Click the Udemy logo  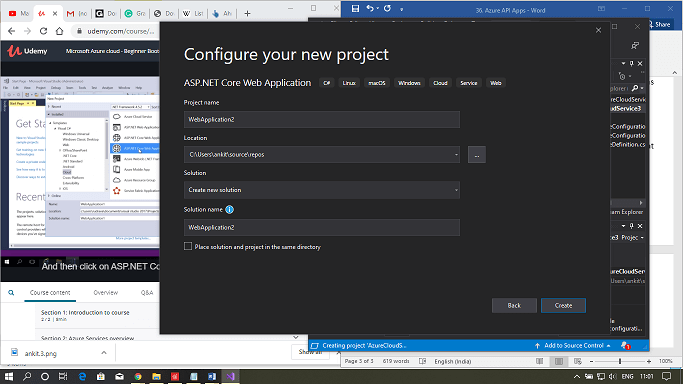[x=27, y=51]
